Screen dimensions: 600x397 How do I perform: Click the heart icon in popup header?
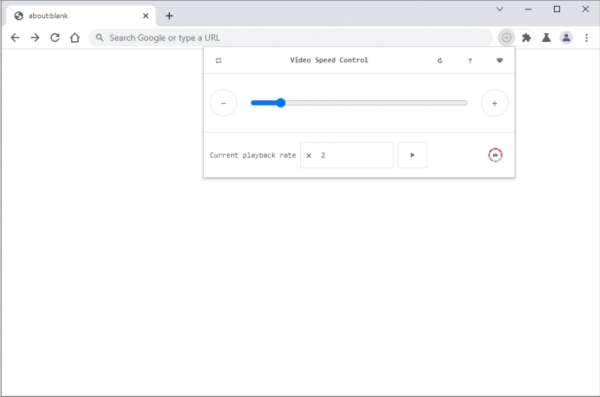(499, 60)
